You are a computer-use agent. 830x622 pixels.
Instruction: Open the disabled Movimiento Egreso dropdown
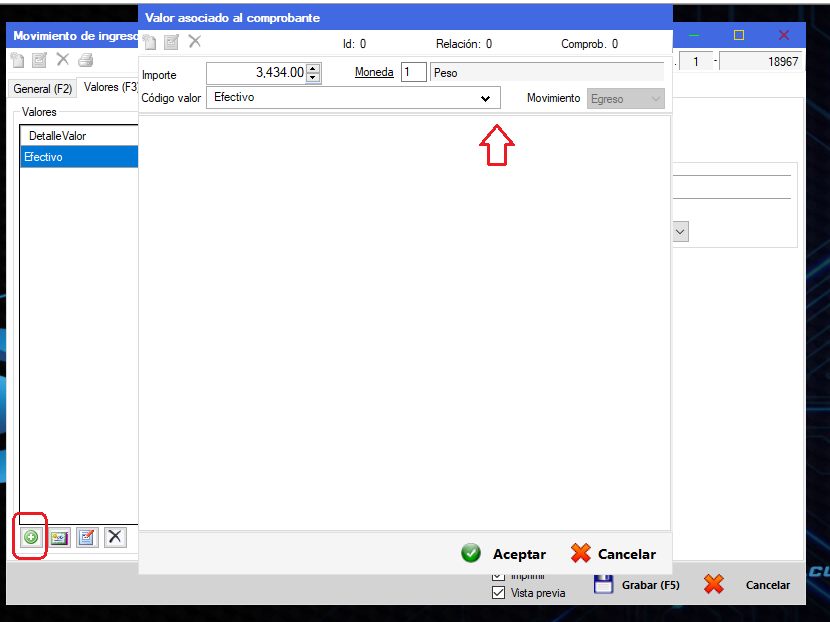click(625, 98)
